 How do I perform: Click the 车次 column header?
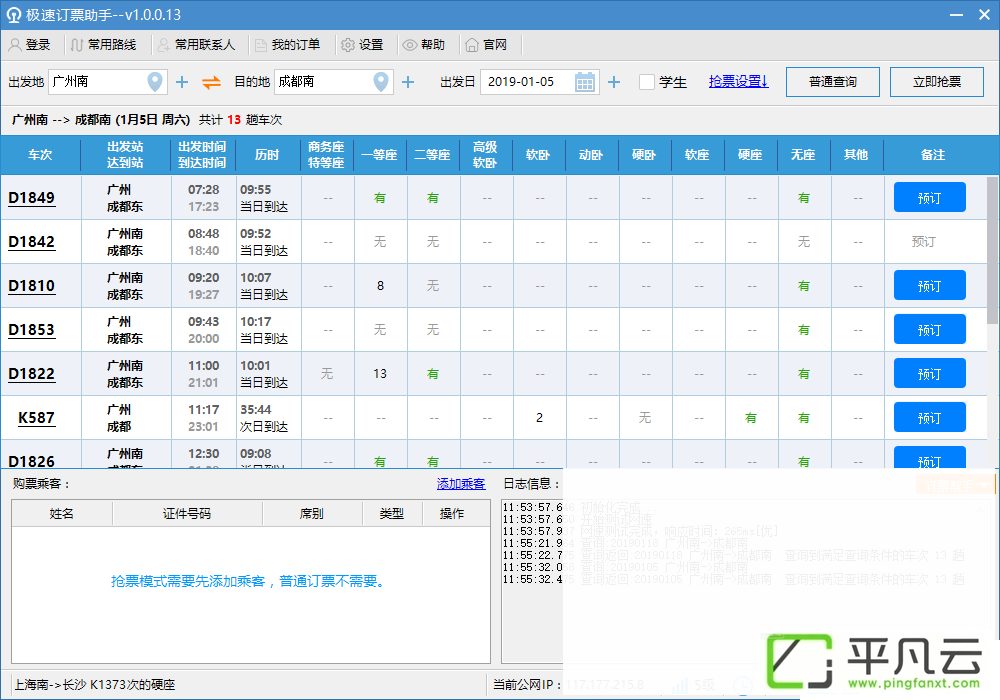pyautogui.click(x=40, y=154)
